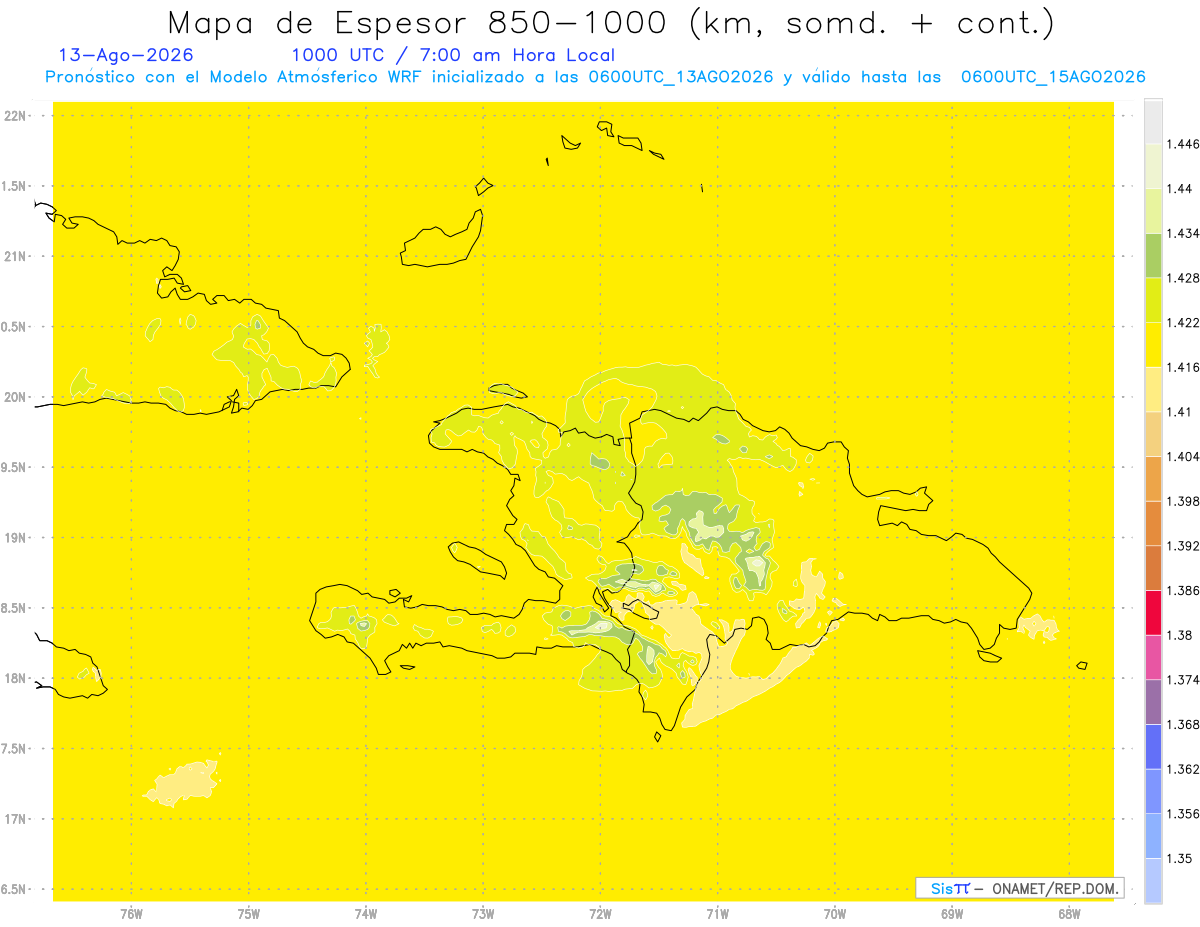Click the '1.374' colorbar value

coord(1185,680)
